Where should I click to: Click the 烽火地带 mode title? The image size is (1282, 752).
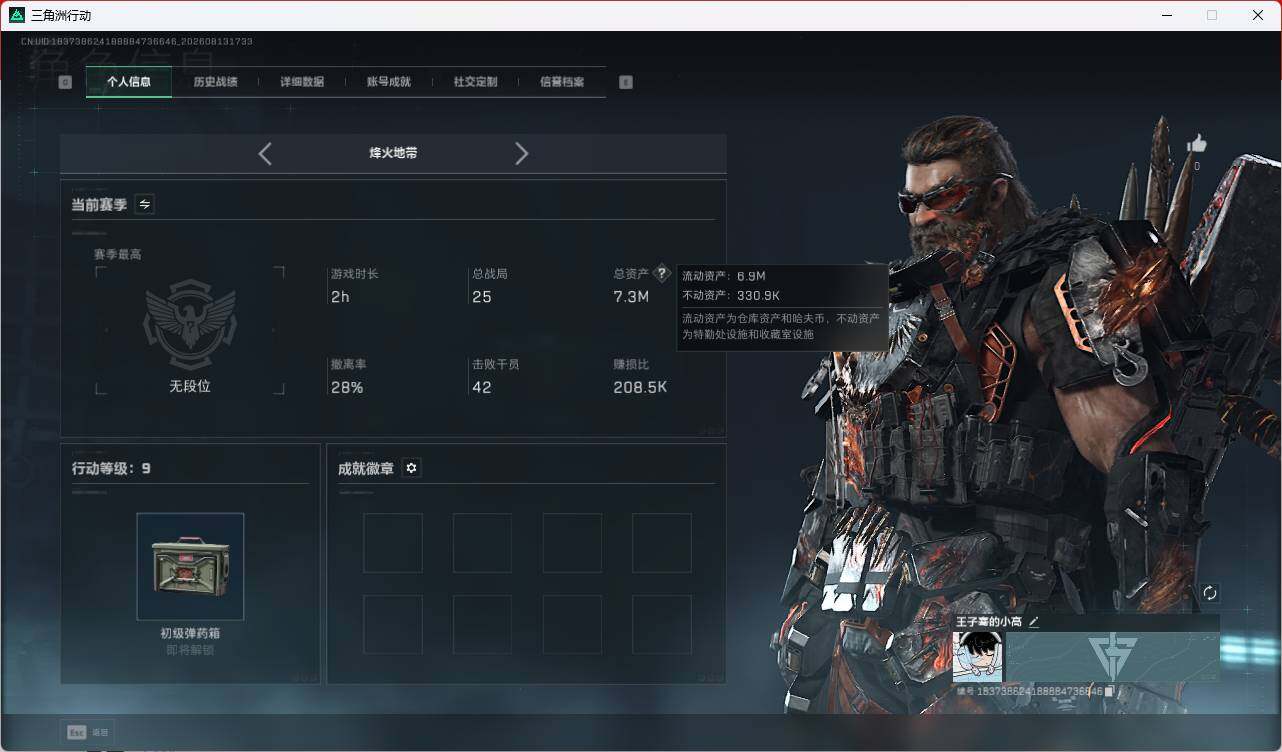tap(393, 153)
